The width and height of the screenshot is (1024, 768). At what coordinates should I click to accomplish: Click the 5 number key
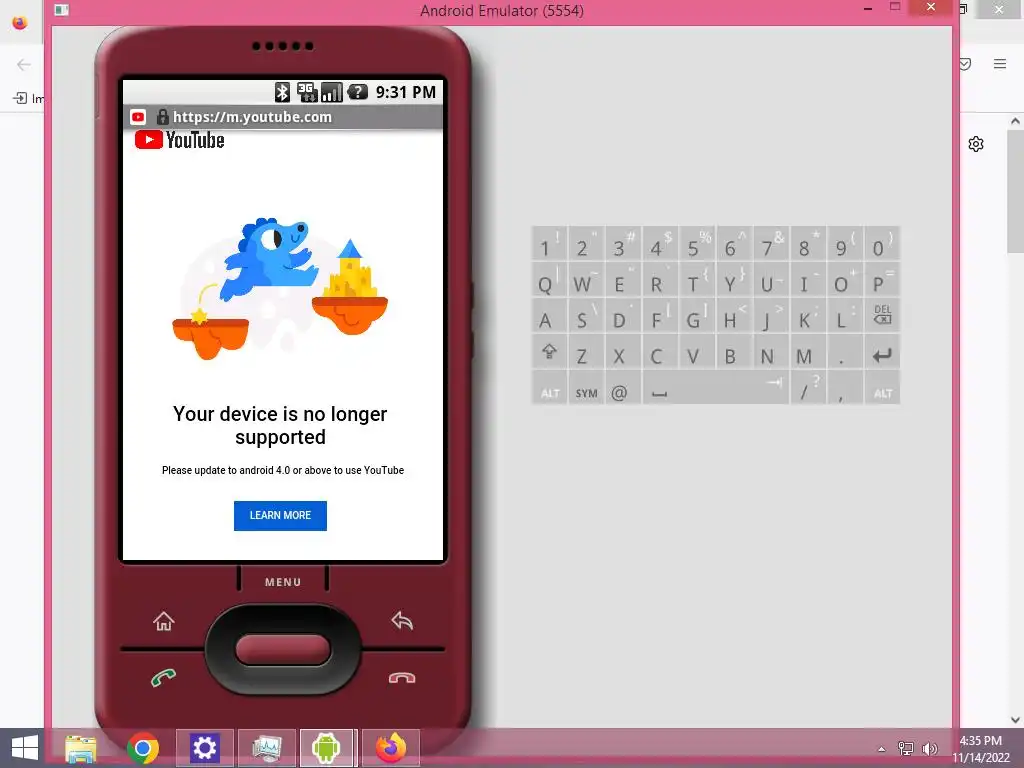point(697,244)
